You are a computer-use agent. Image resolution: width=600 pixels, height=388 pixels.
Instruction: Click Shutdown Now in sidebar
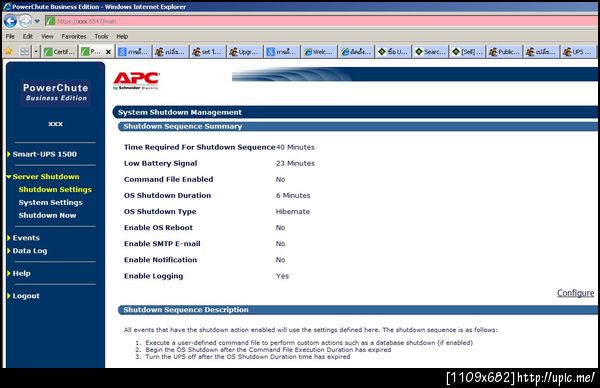click(47, 215)
